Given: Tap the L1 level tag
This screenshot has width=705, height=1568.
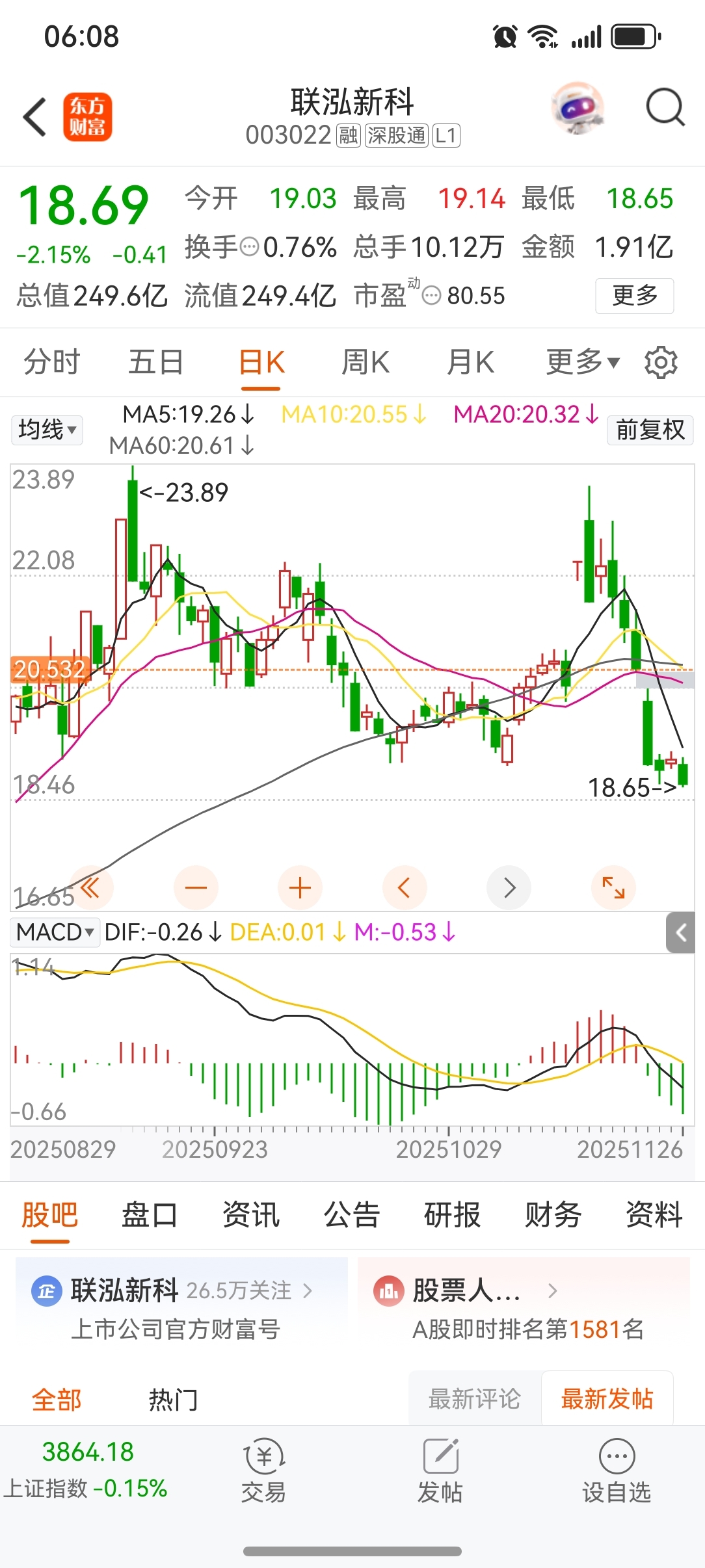Looking at the screenshot, I should (447, 136).
